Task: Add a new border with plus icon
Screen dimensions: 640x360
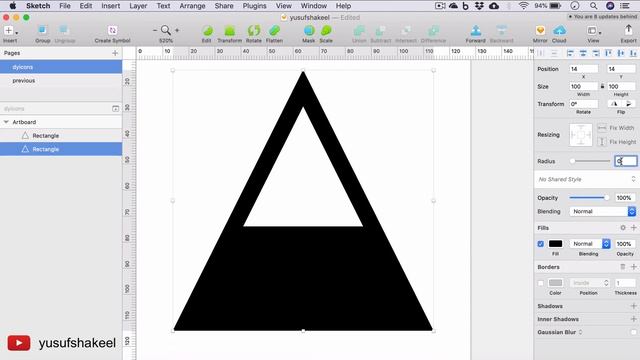Action: tap(633, 267)
